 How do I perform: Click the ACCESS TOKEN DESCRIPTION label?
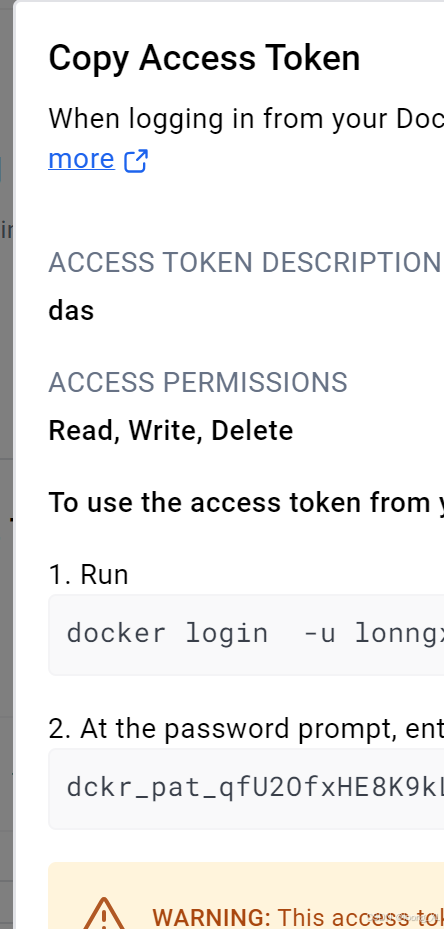click(245, 262)
